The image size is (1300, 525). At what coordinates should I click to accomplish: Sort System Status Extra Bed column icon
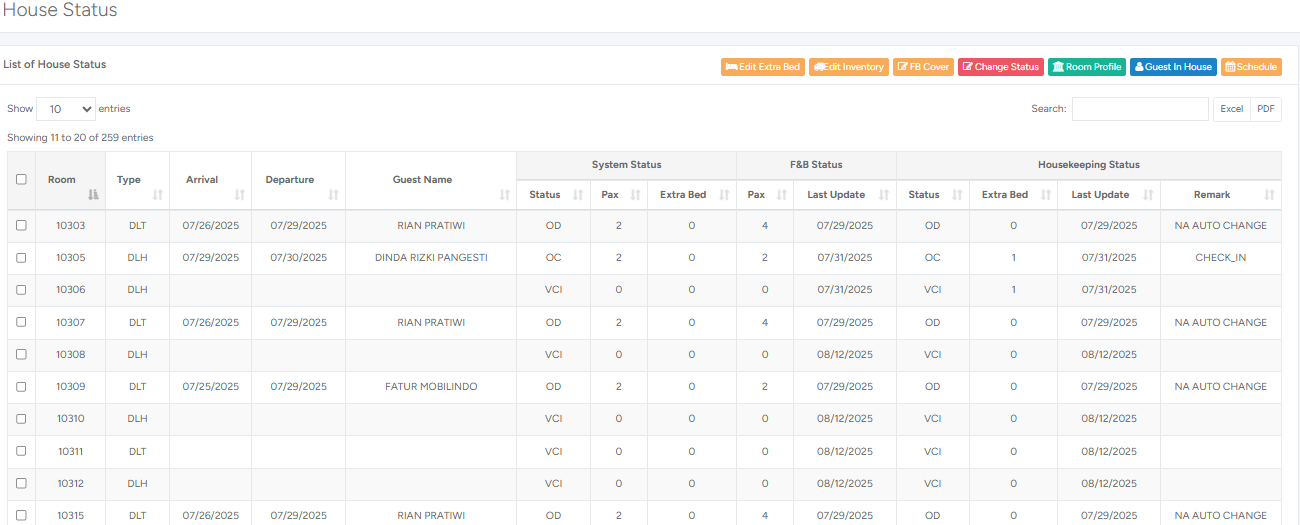724,195
